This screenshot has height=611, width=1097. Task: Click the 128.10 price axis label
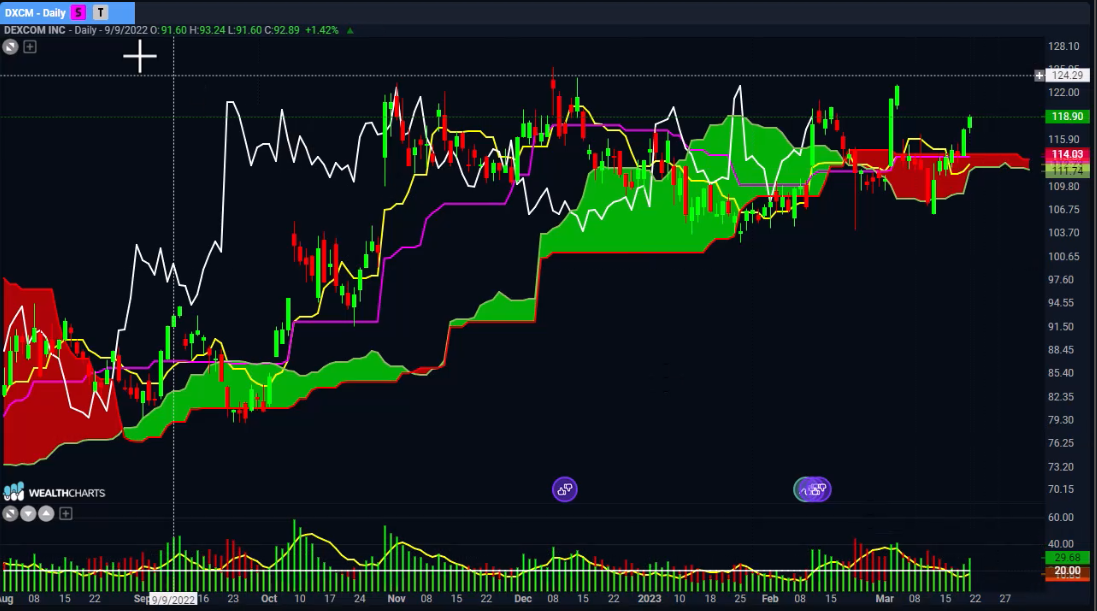(x=1063, y=46)
